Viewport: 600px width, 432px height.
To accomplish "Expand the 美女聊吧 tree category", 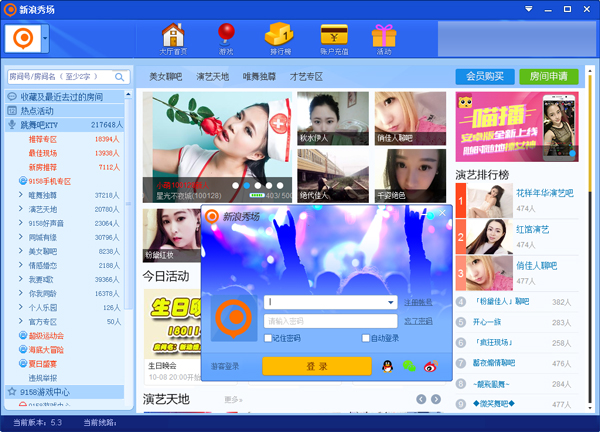I will (21, 251).
